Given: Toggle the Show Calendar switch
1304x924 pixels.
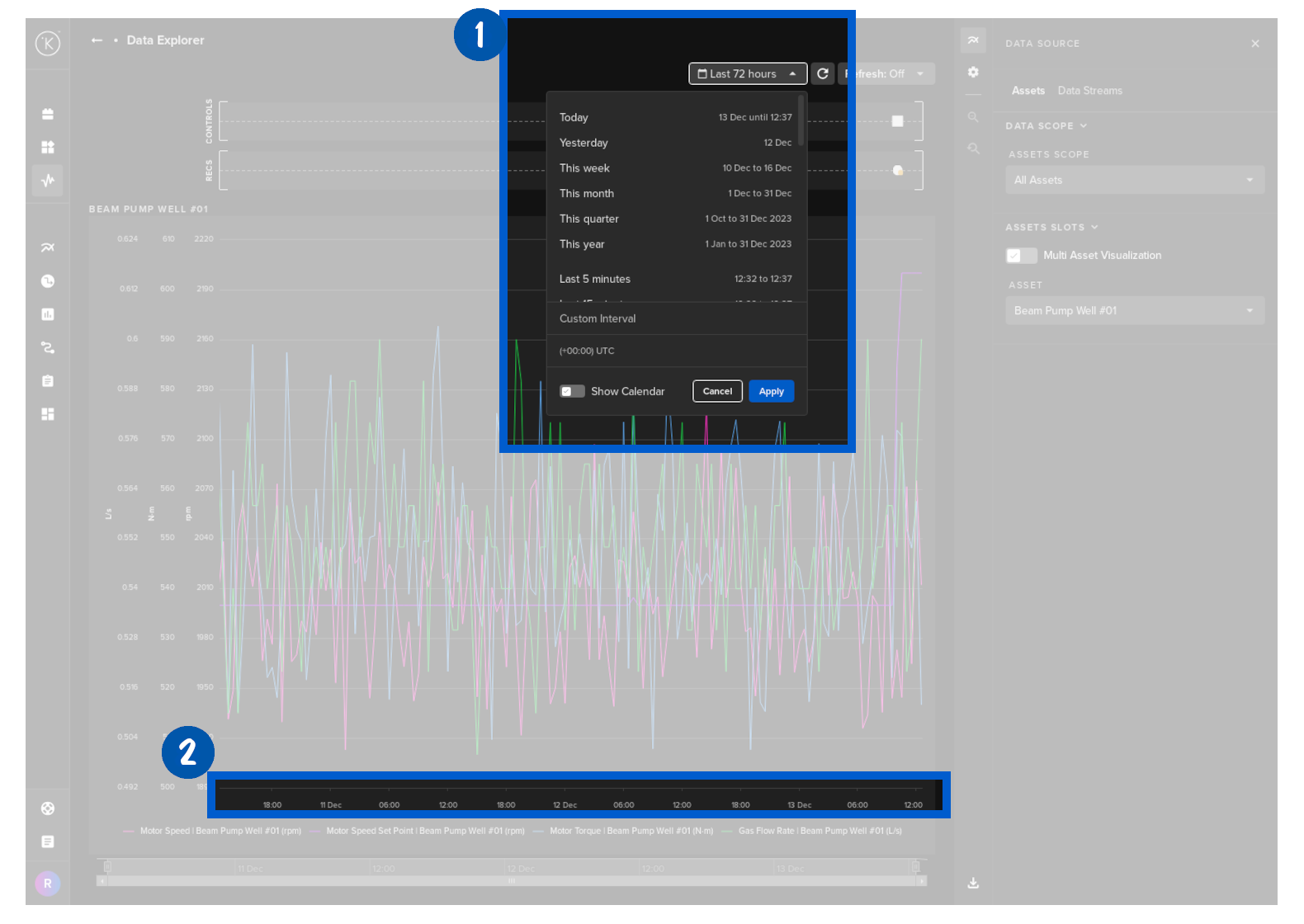Looking at the screenshot, I should pyautogui.click(x=571, y=391).
